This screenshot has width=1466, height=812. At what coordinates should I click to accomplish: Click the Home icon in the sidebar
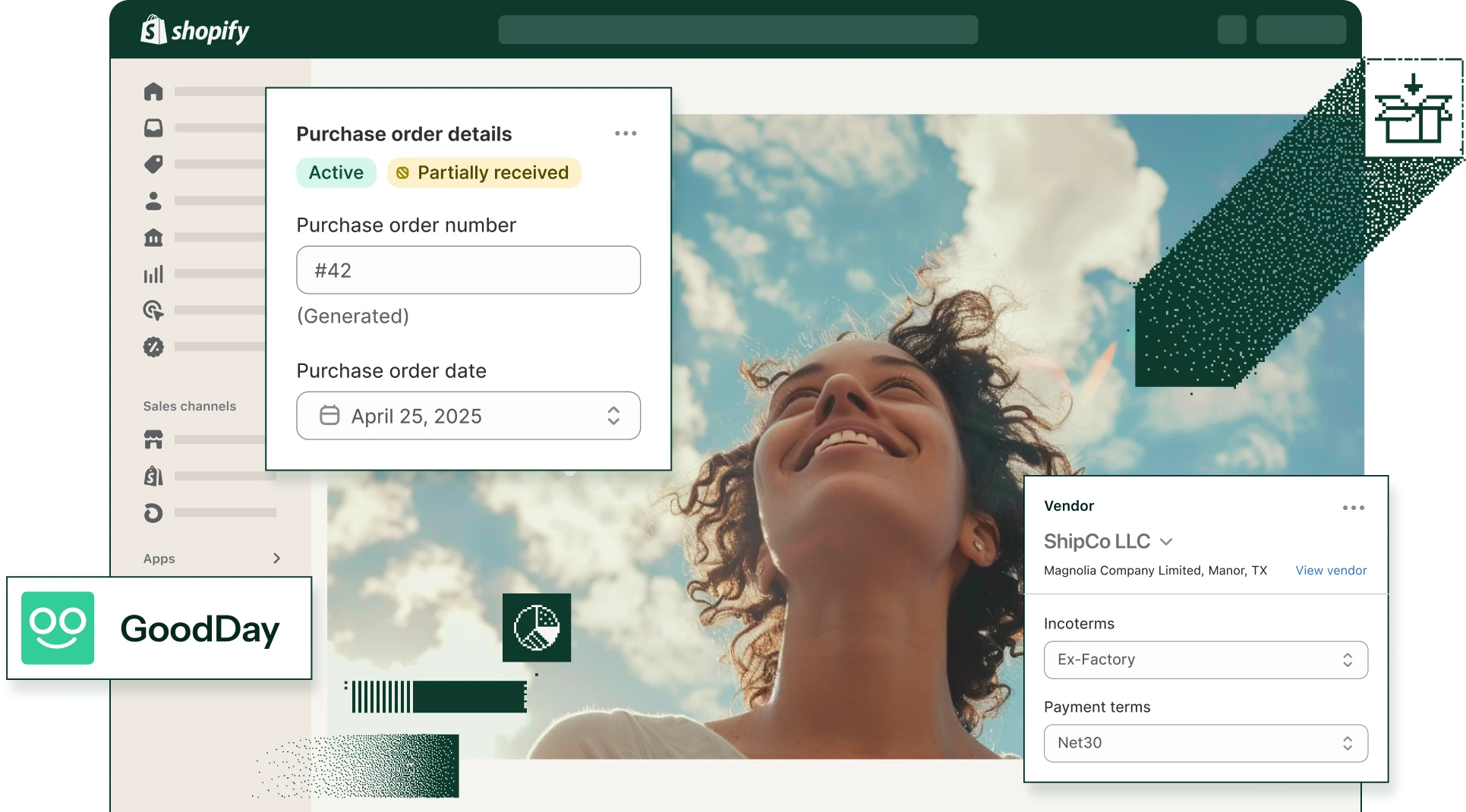click(x=153, y=92)
